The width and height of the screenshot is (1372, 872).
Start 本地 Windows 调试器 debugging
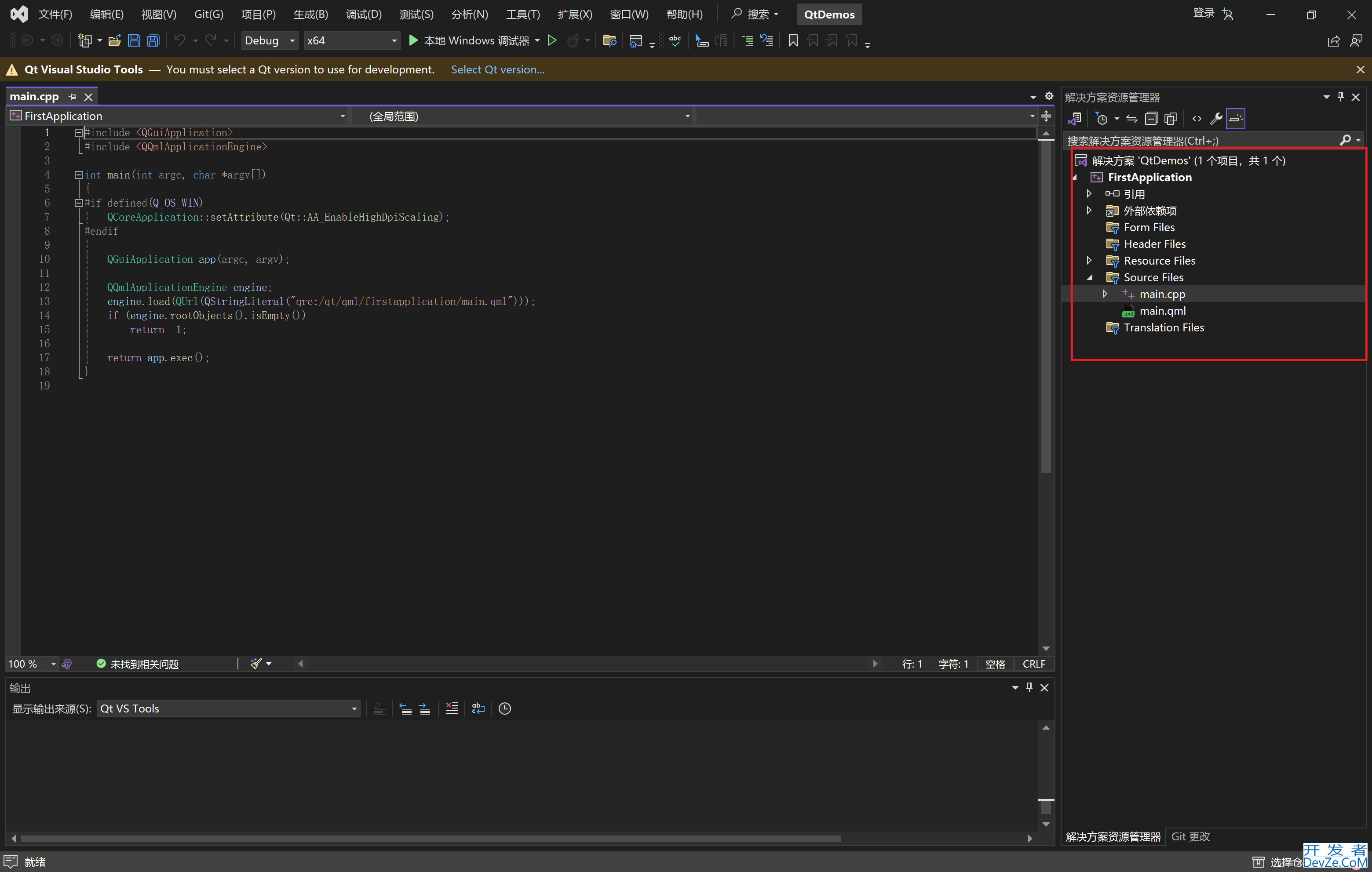point(470,40)
